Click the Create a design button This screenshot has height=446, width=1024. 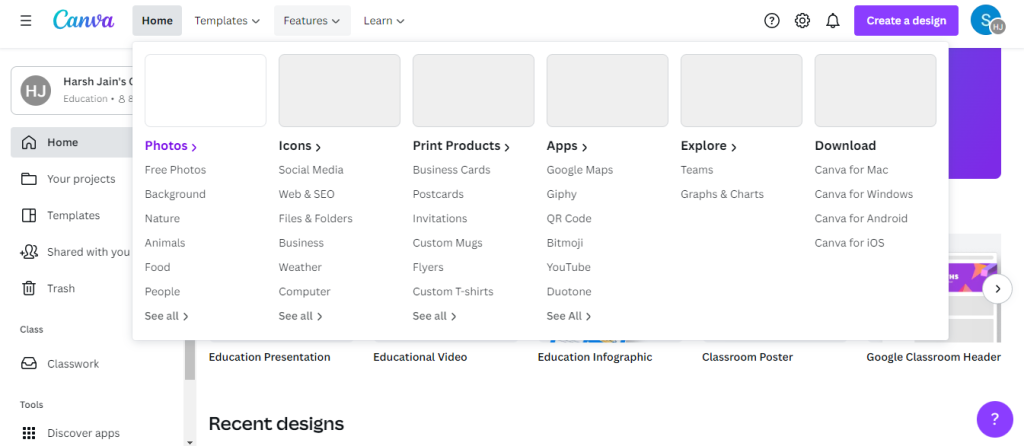tap(906, 20)
